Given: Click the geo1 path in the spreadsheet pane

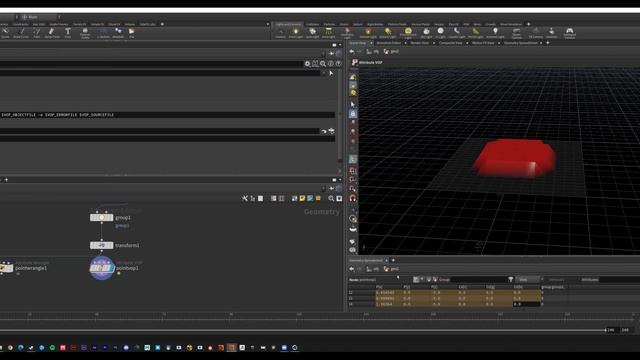Looking at the screenshot, I should 391,269.
